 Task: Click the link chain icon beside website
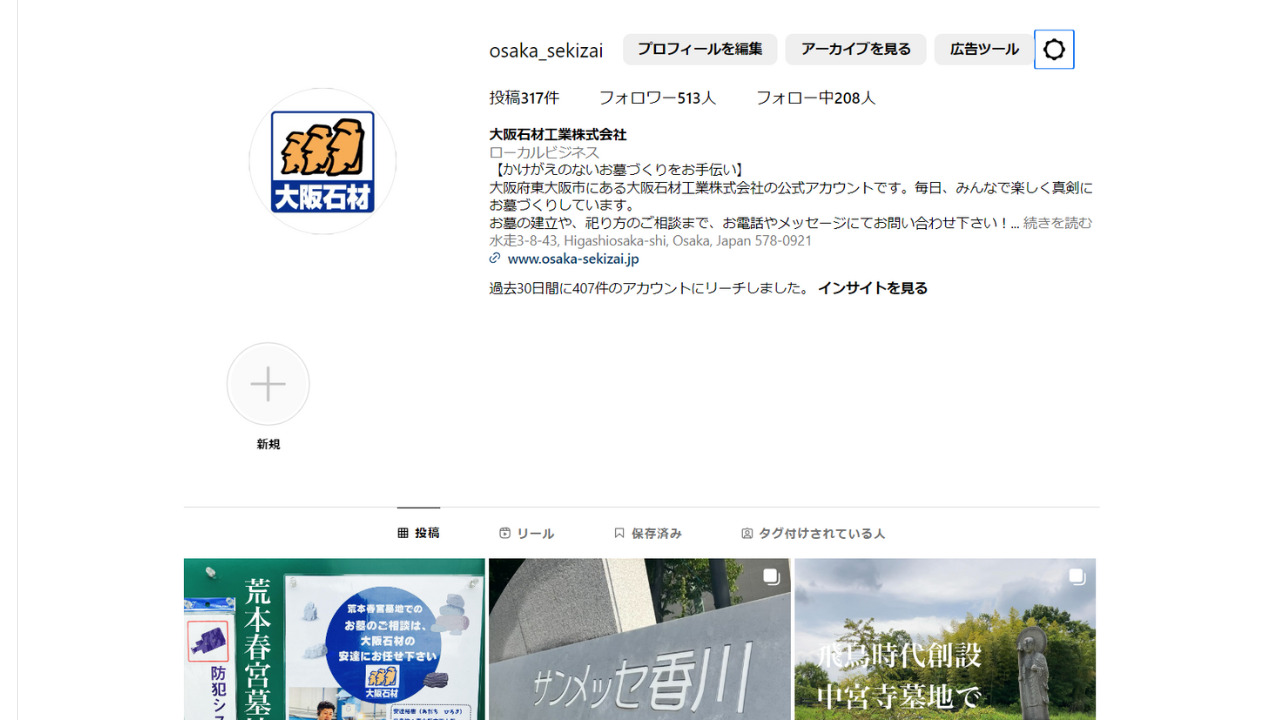pyautogui.click(x=495, y=258)
